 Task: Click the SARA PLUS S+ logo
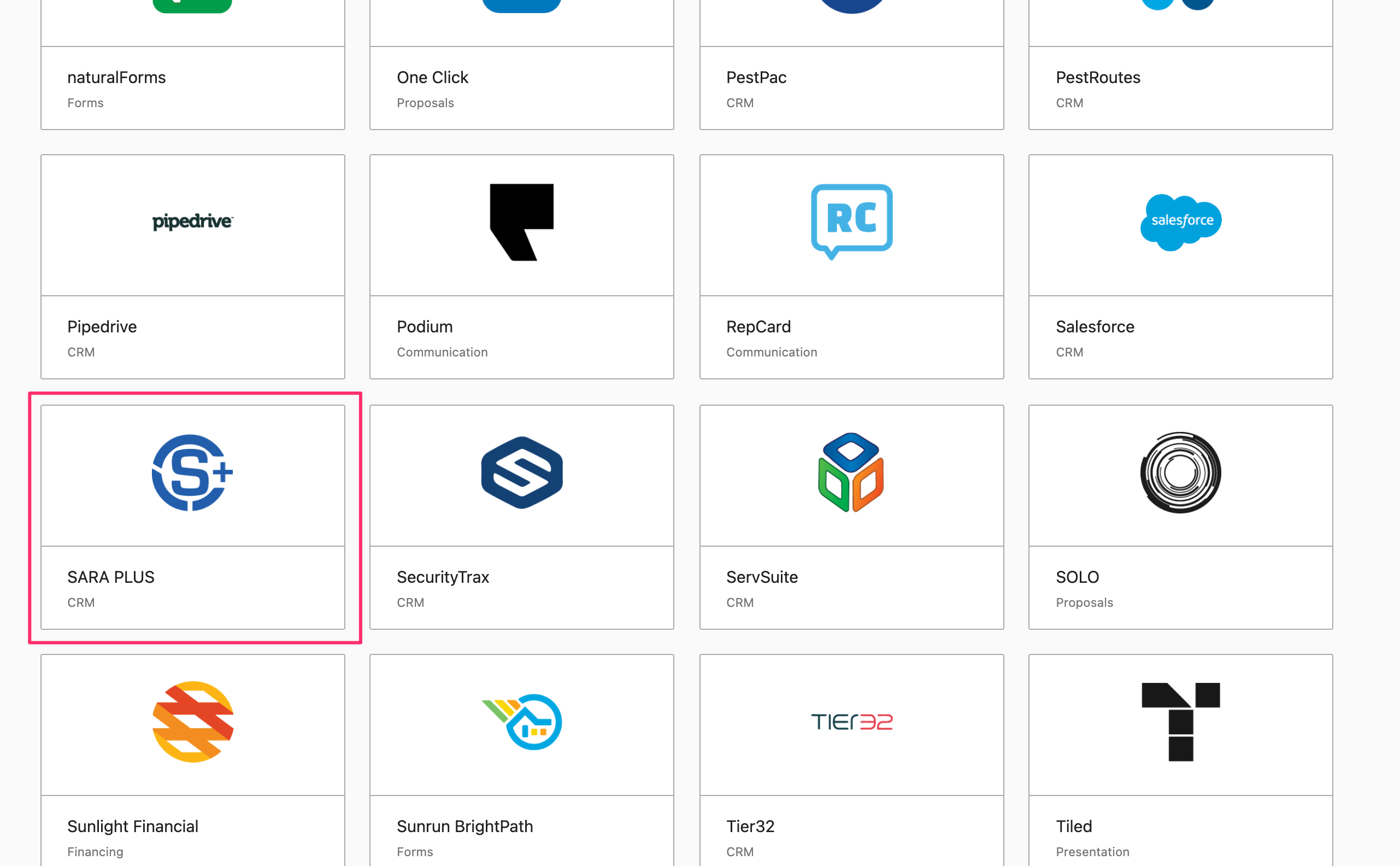pyautogui.click(x=192, y=472)
